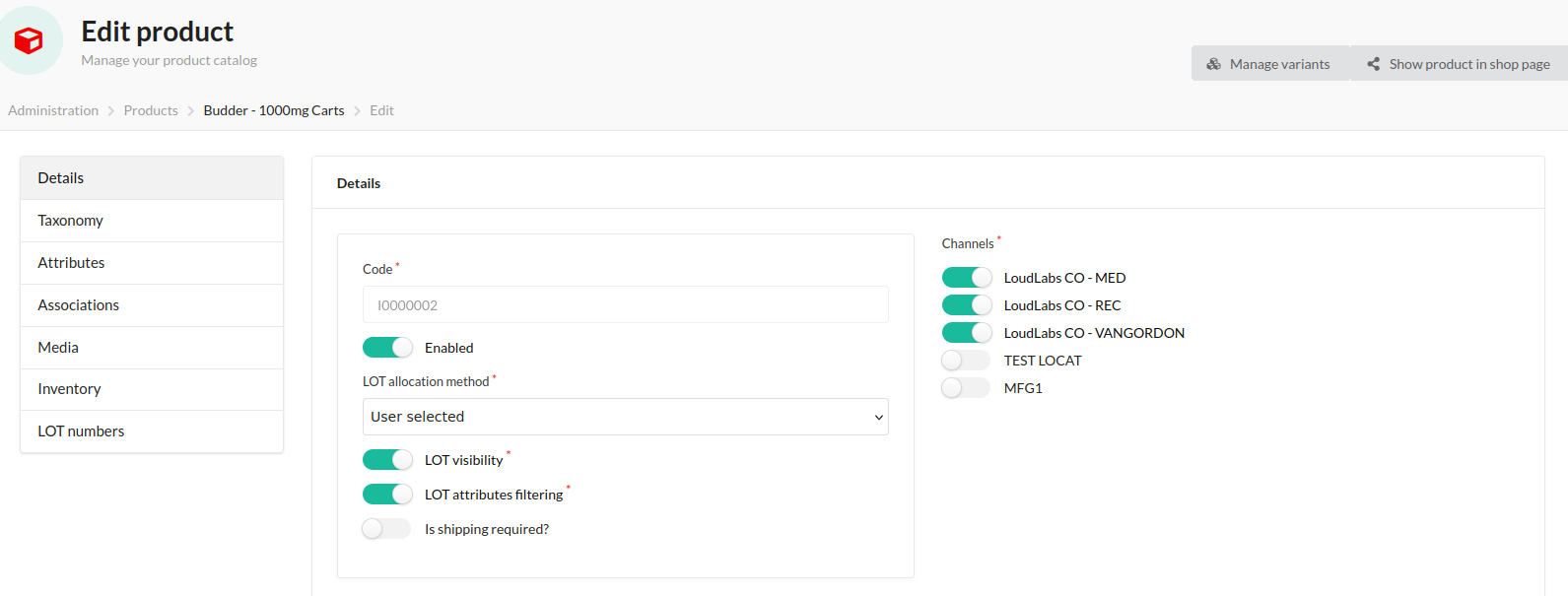1568x596 pixels.
Task: Navigate to Products breadcrumb link
Action: click(x=151, y=110)
